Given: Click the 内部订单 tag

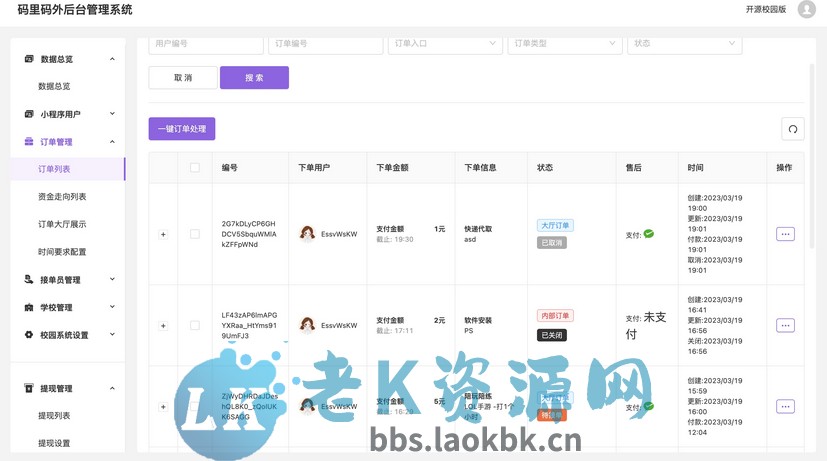Looking at the screenshot, I should (x=555, y=315).
